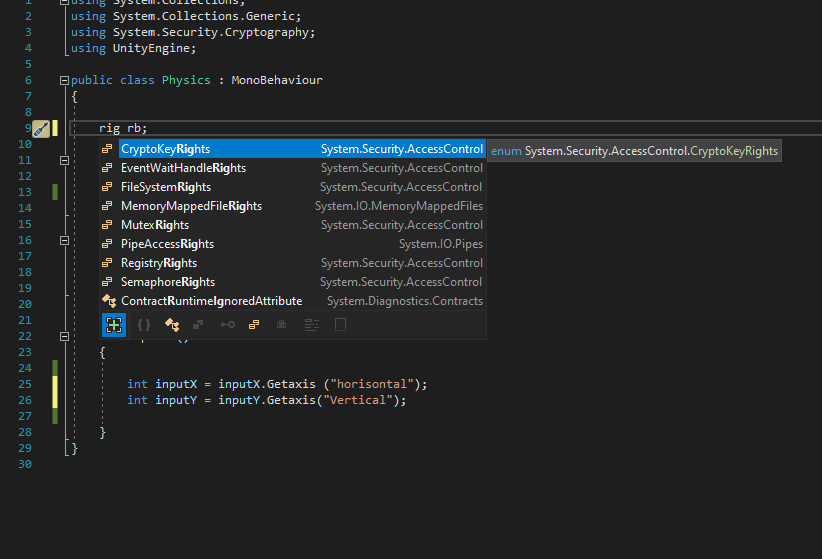Toggle the Namespaces filter (braces icon)
822x559 pixels.
click(x=144, y=325)
